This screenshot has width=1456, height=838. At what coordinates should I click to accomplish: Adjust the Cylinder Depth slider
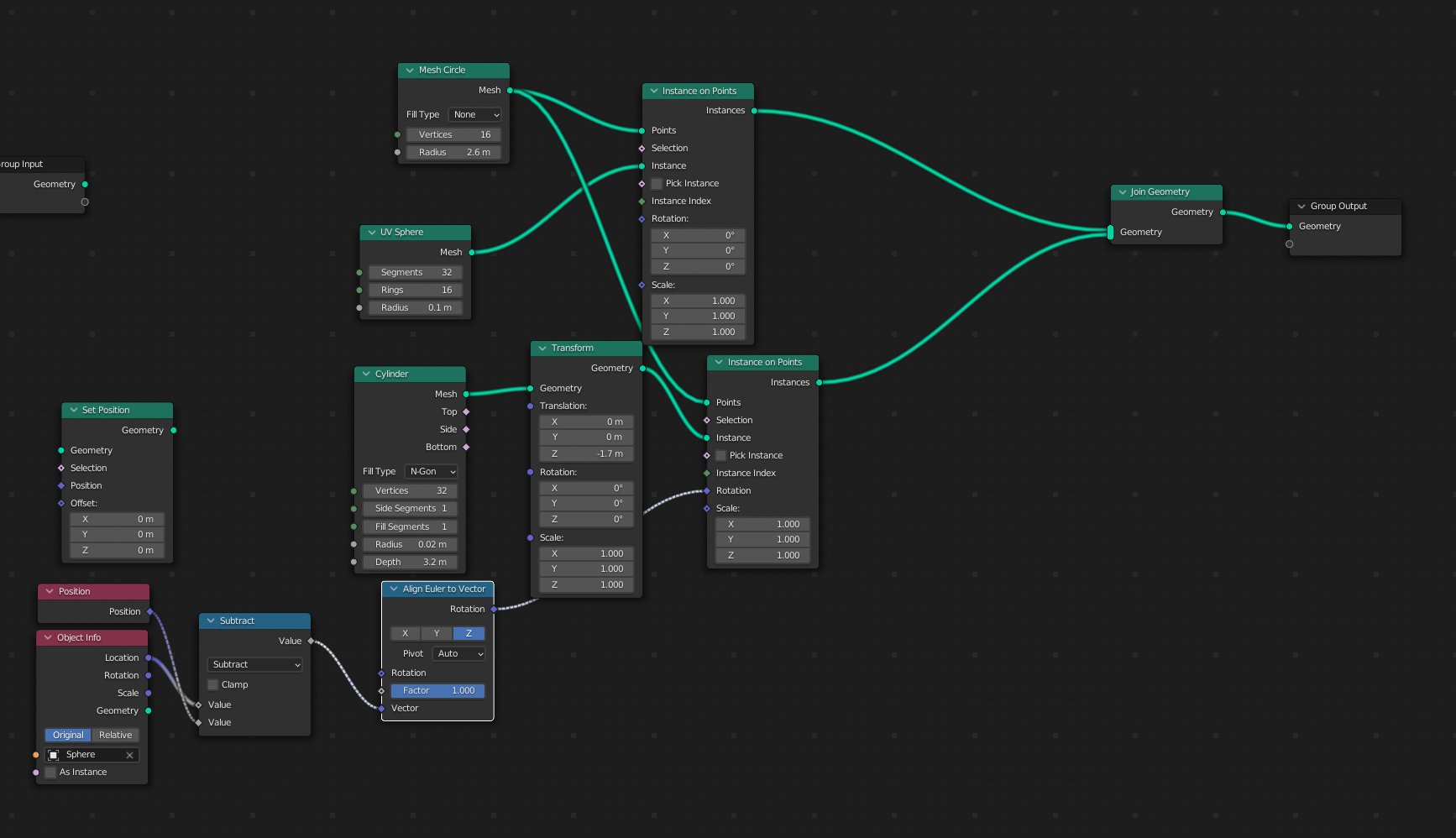click(x=411, y=563)
